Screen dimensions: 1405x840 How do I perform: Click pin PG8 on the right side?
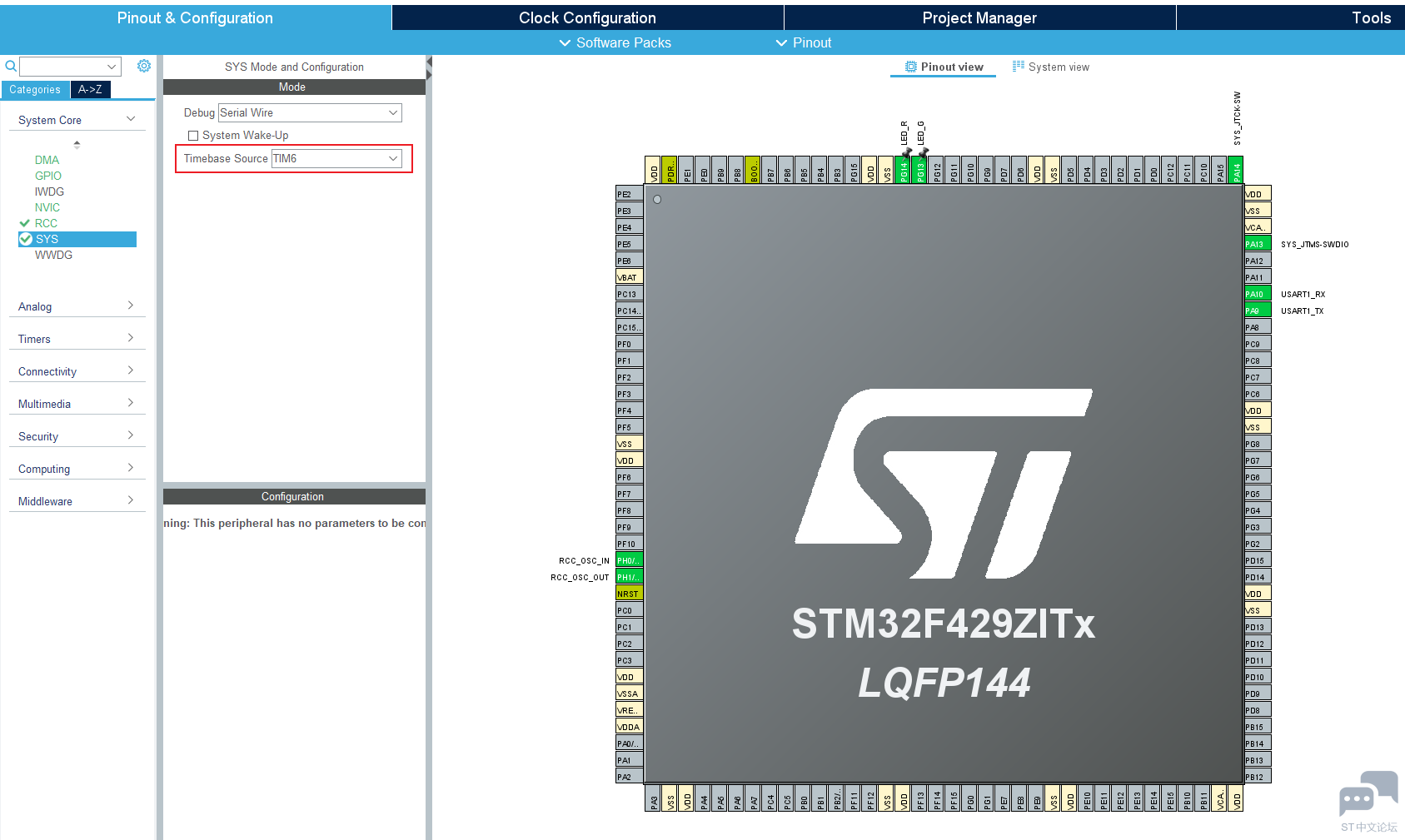pyautogui.click(x=1258, y=444)
